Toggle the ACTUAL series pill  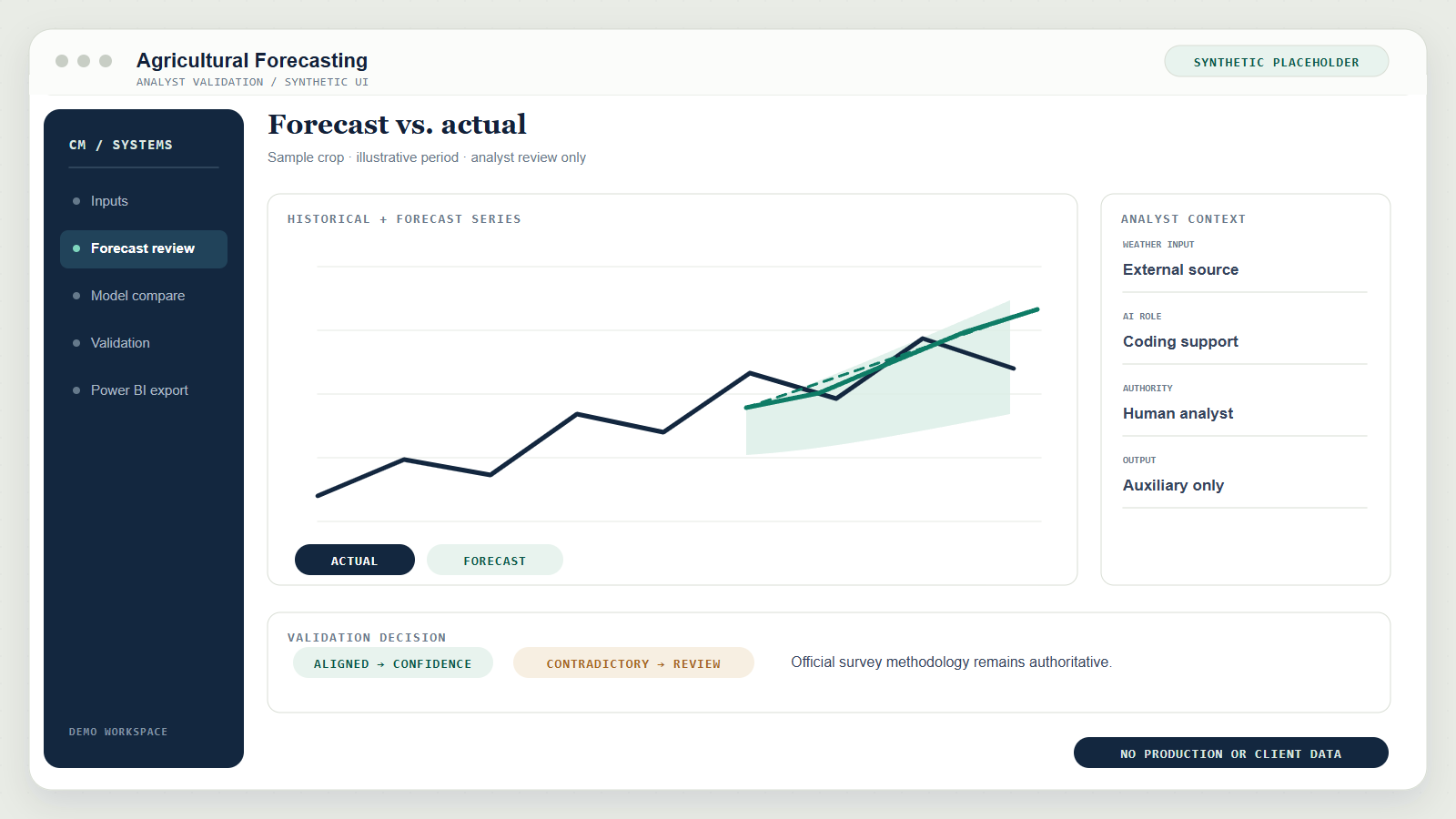(x=355, y=560)
